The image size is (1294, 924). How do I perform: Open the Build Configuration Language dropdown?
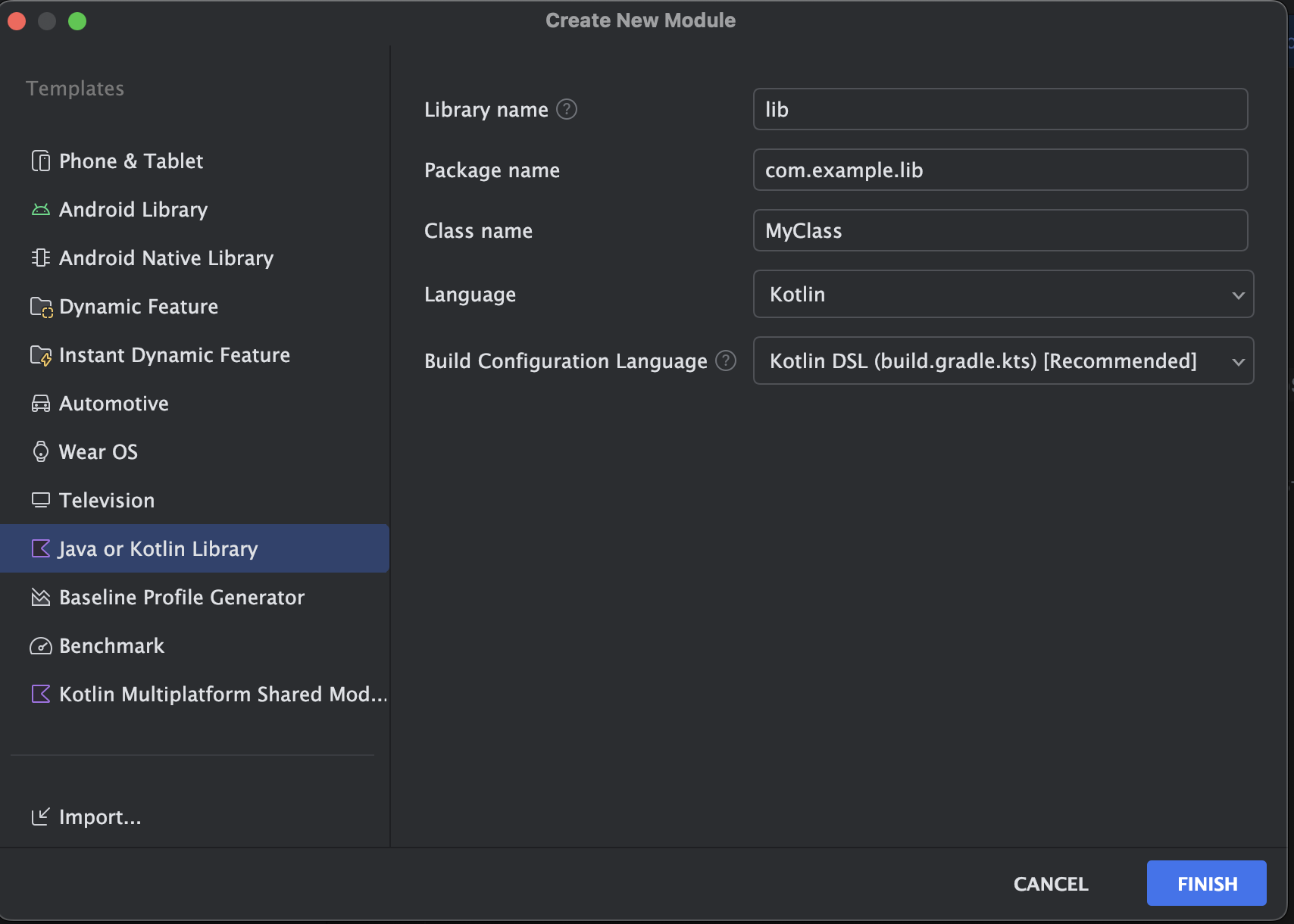[1003, 361]
